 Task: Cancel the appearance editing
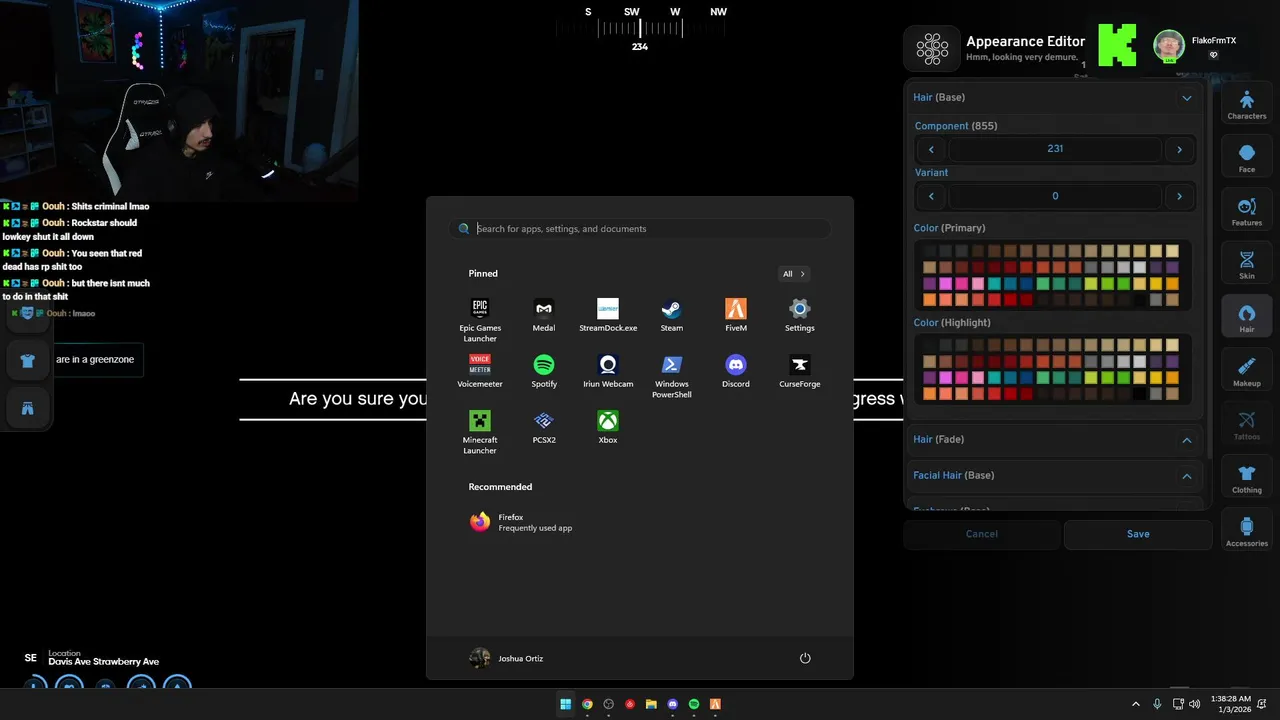coord(982,534)
